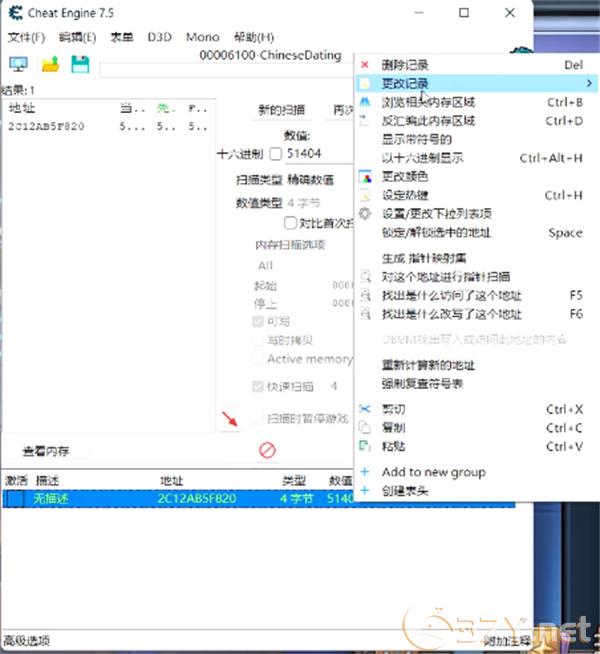Click the 再次扫描 button
The width and height of the screenshot is (600, 654).
340,110
